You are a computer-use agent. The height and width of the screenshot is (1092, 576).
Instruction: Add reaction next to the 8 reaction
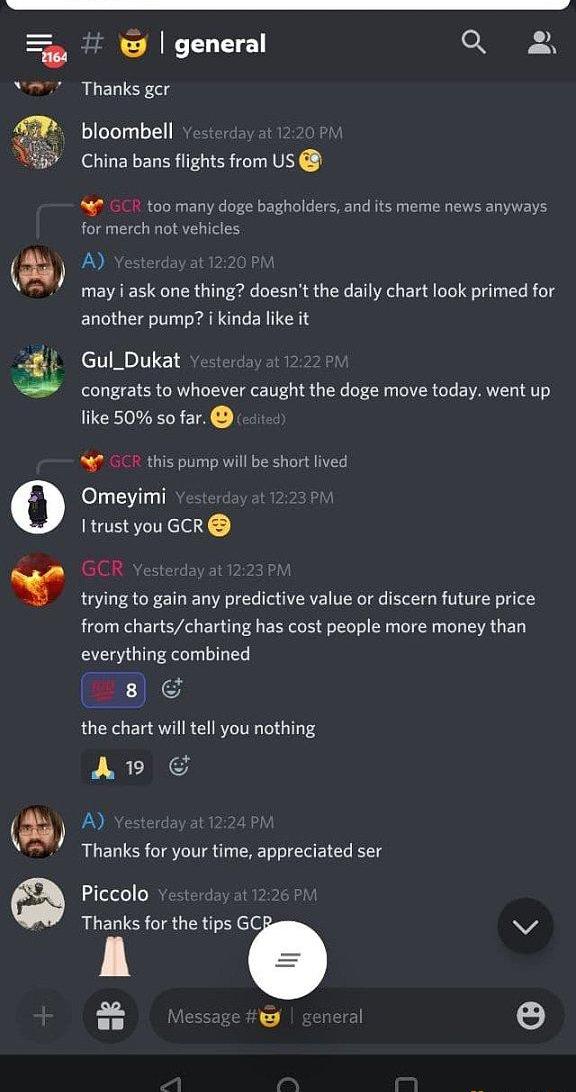pos(172,689)
